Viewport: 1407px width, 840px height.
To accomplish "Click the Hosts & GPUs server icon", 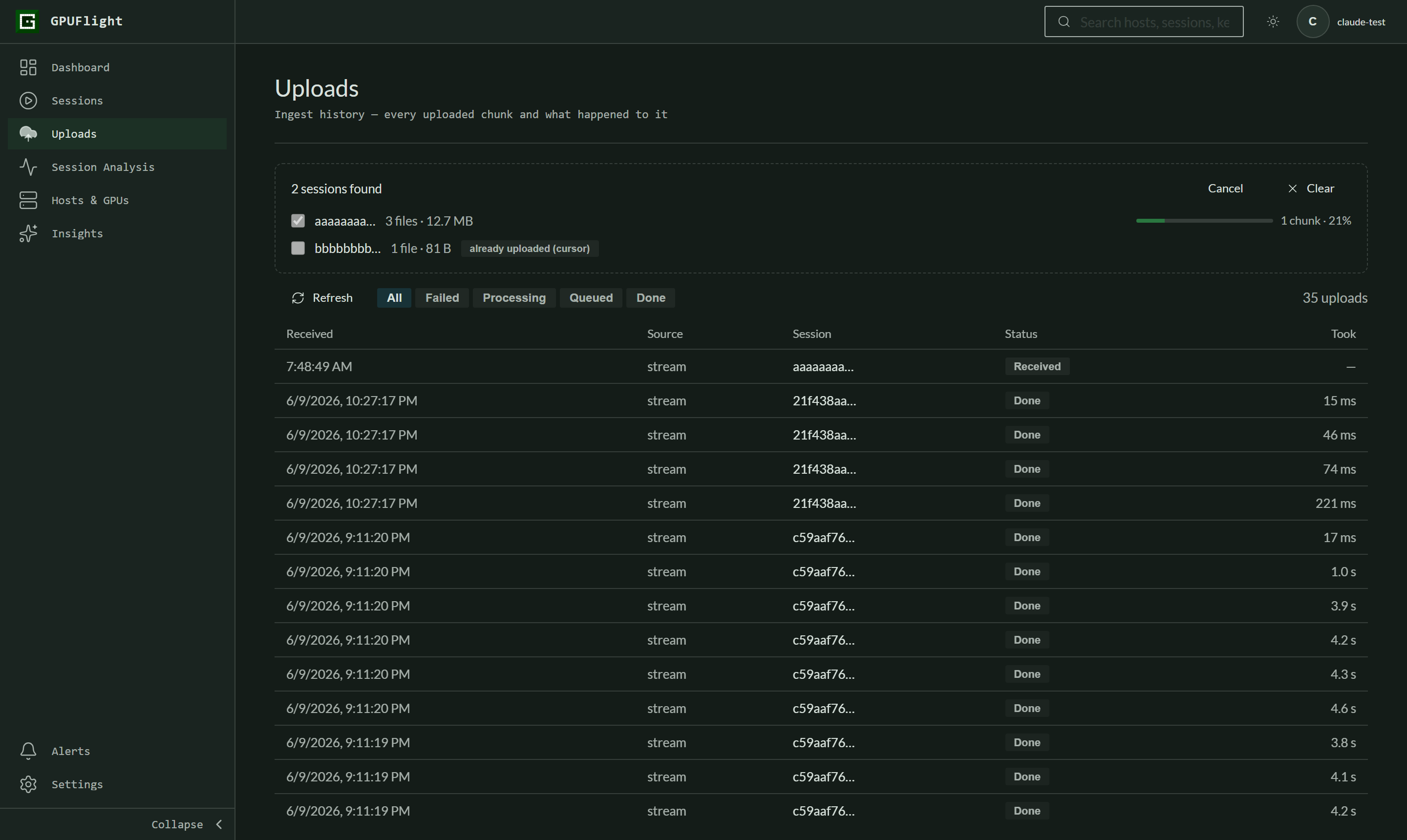I will coord(28,200).
